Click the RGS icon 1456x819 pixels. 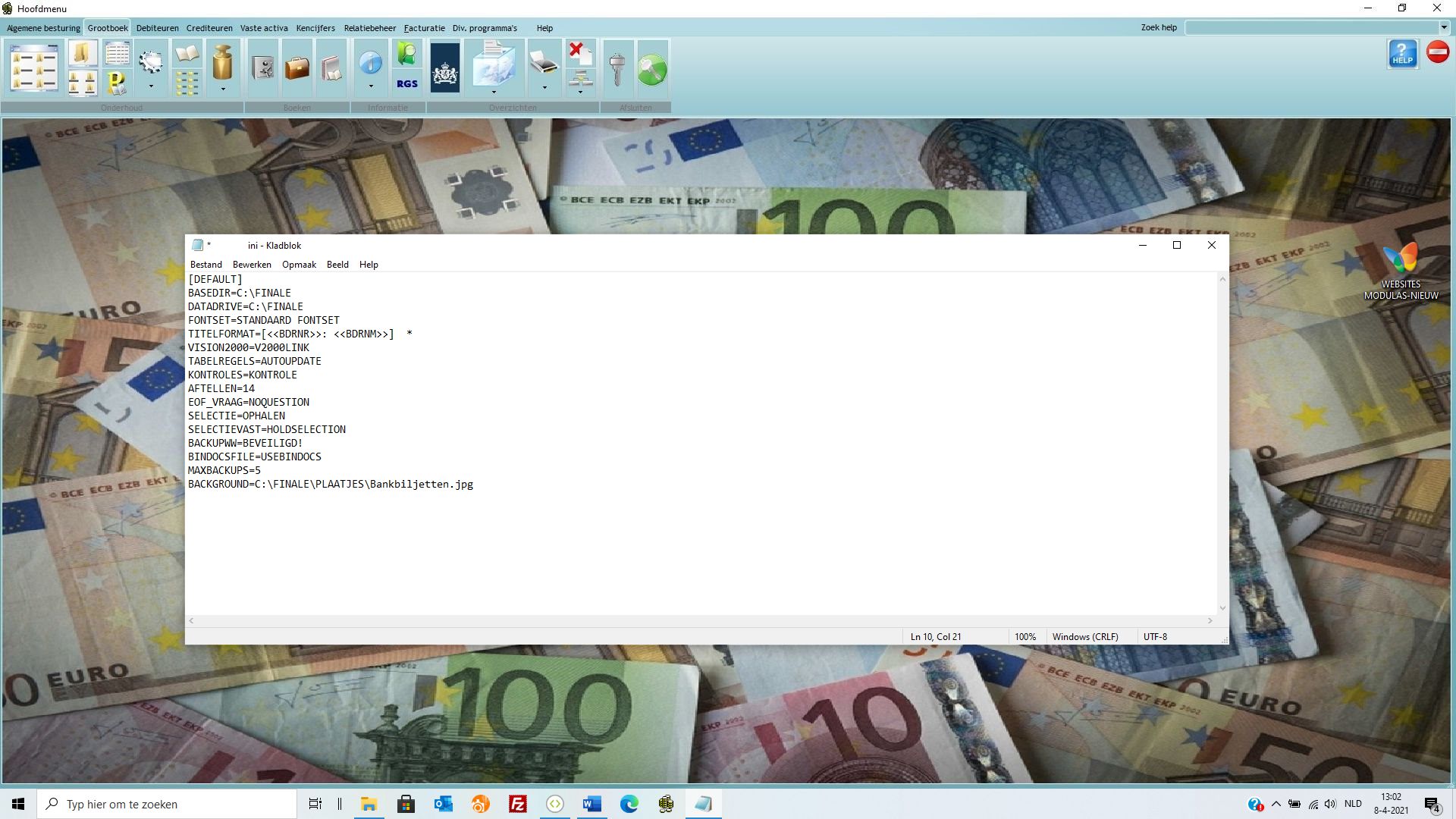pos(407,83)
